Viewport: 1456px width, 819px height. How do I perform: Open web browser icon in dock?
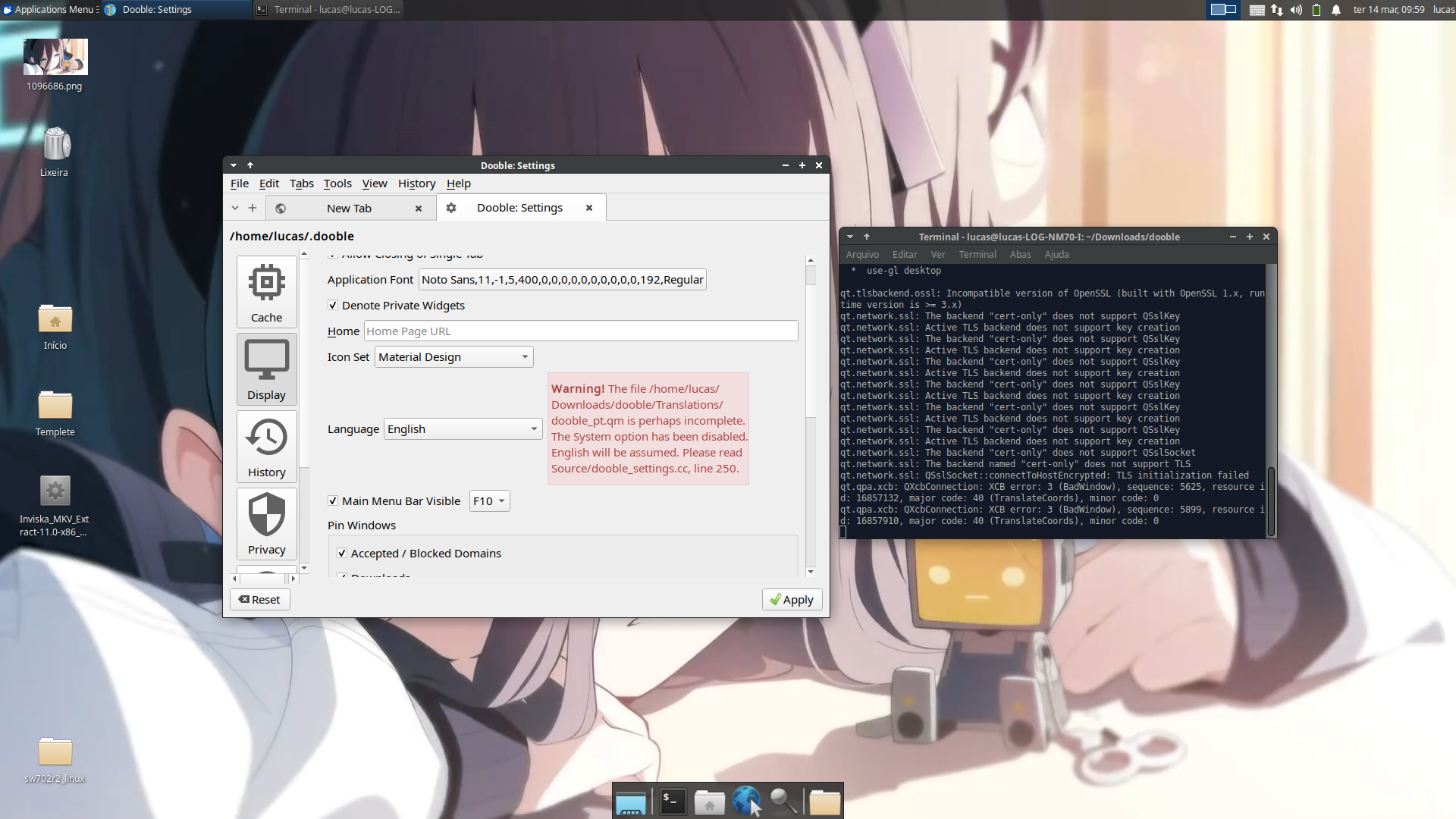click(x=746, y=801)
